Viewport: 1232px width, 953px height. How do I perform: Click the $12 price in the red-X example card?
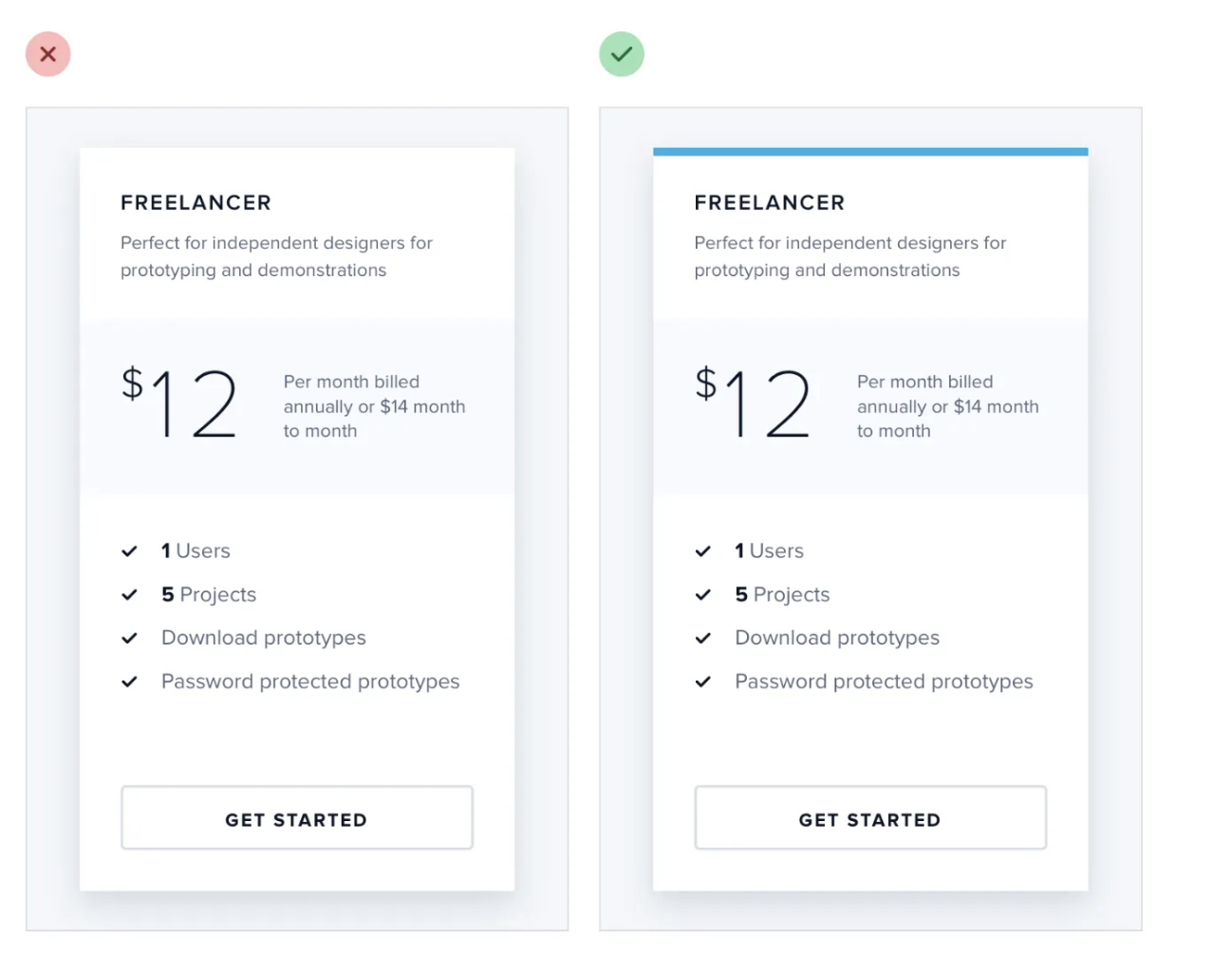(180, 403)
